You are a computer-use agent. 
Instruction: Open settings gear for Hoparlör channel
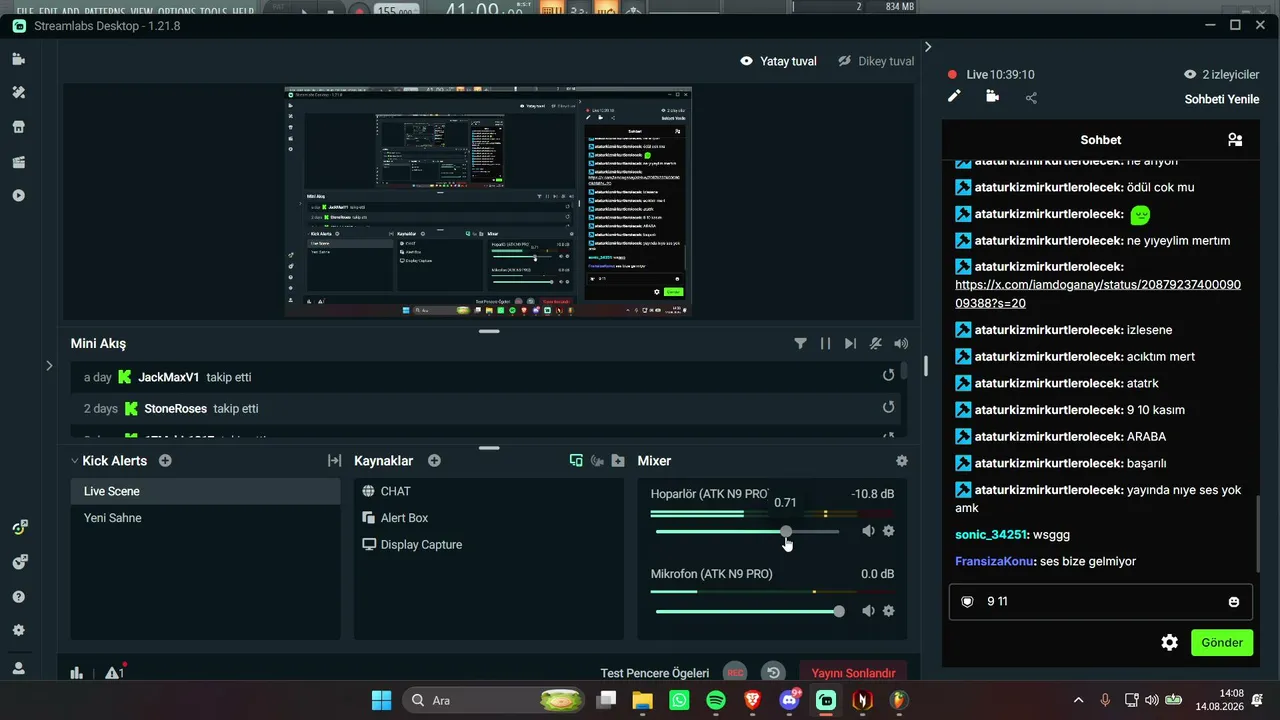(x=889, y=531)
